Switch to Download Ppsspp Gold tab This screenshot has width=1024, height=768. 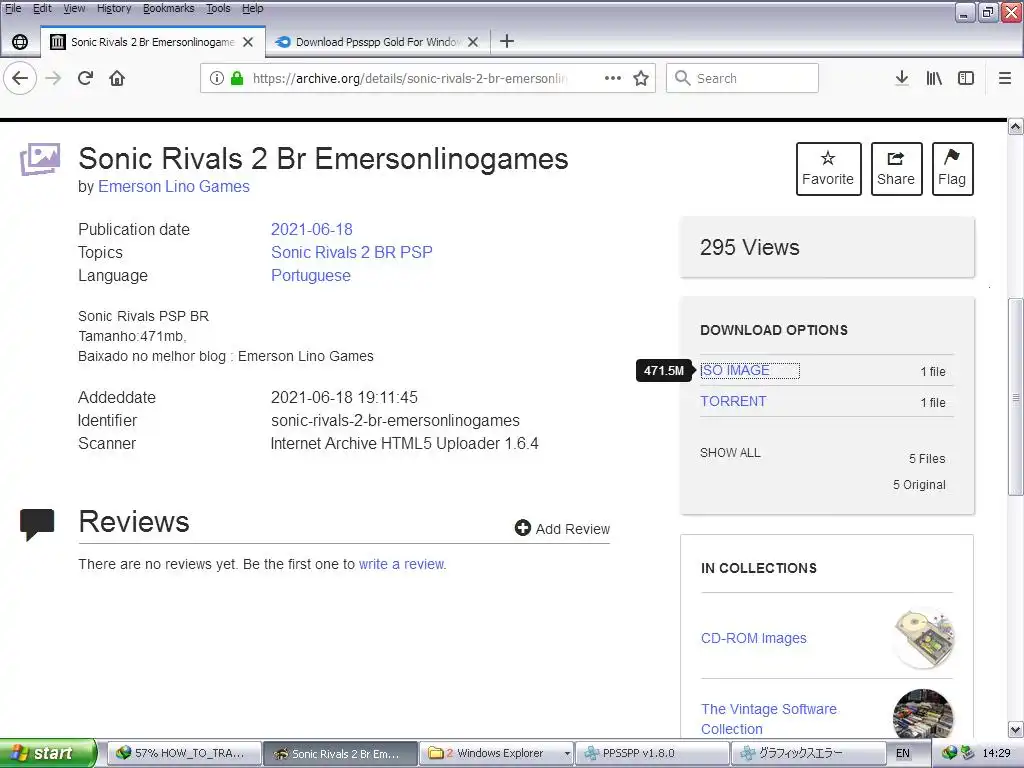point(377,42)
